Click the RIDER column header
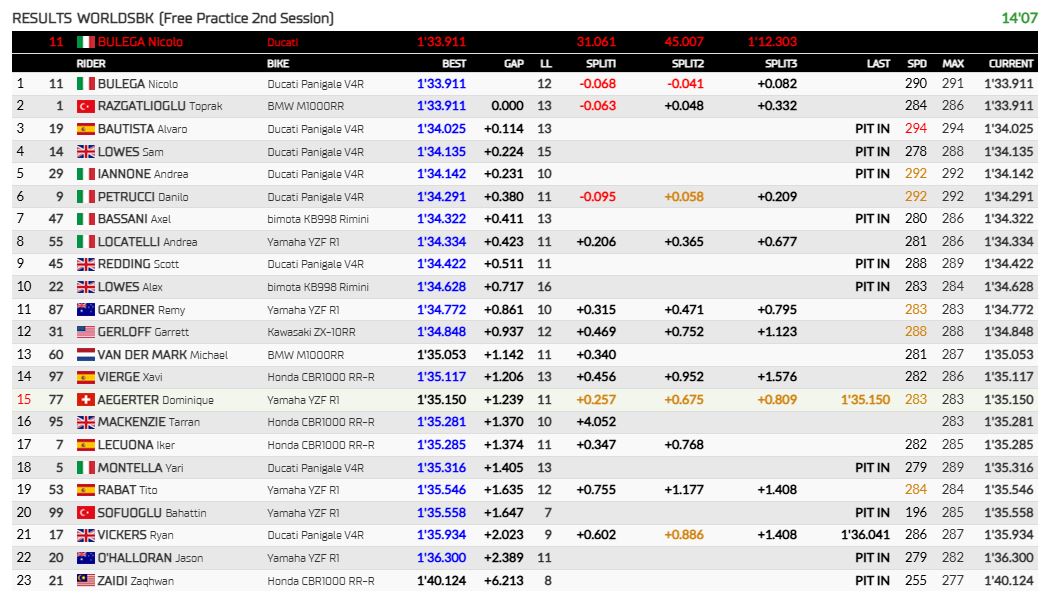Screen dimensions: 1051x595 pyautogui.click(x=91, y=64)
